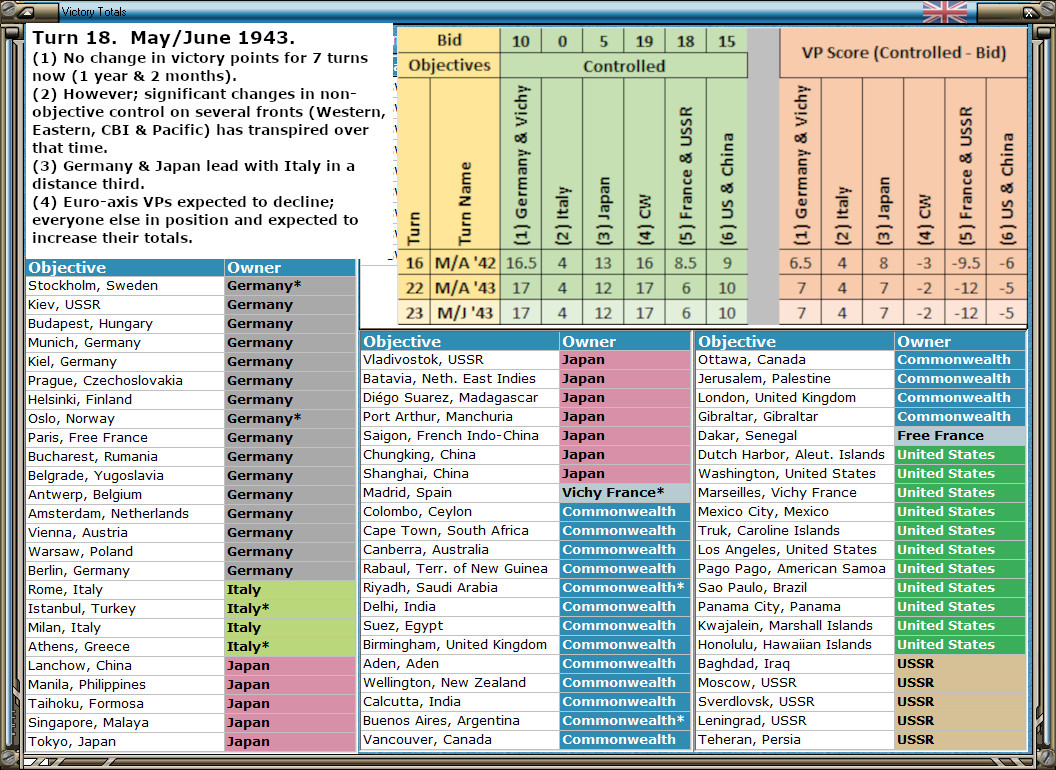Click Manila, Philippines objective
Screen dimensions: 1056x770
[x=125, y=684]
